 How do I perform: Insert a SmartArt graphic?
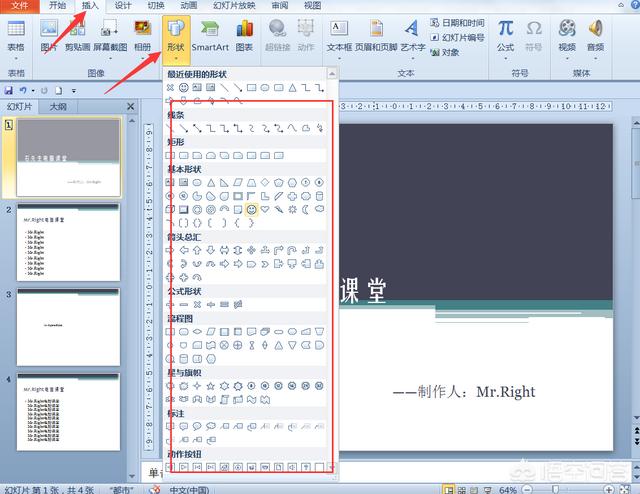click(210, 36)
